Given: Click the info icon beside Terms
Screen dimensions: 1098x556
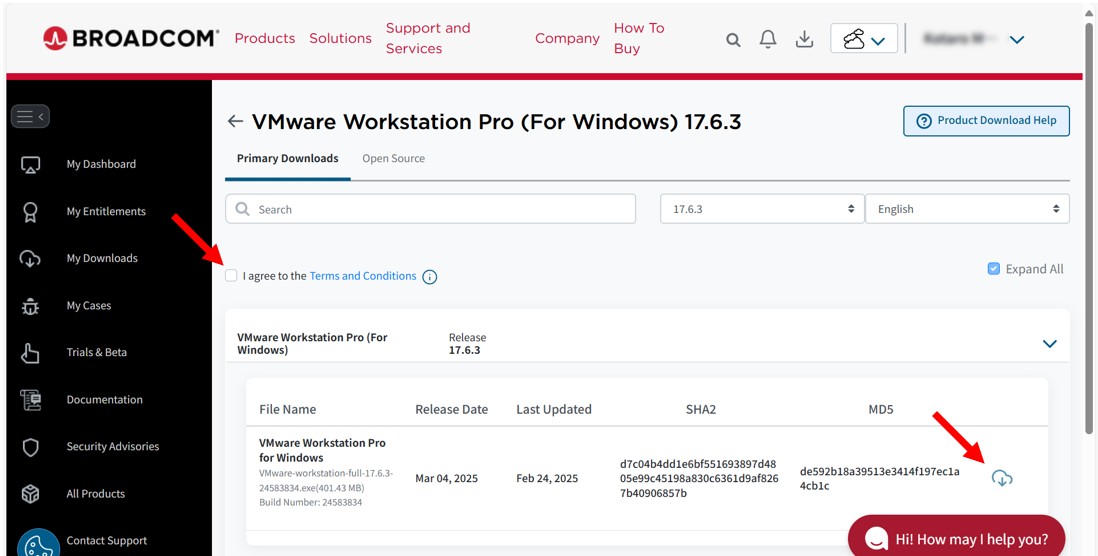Looking at the screenshot, I should coord(430,277).
